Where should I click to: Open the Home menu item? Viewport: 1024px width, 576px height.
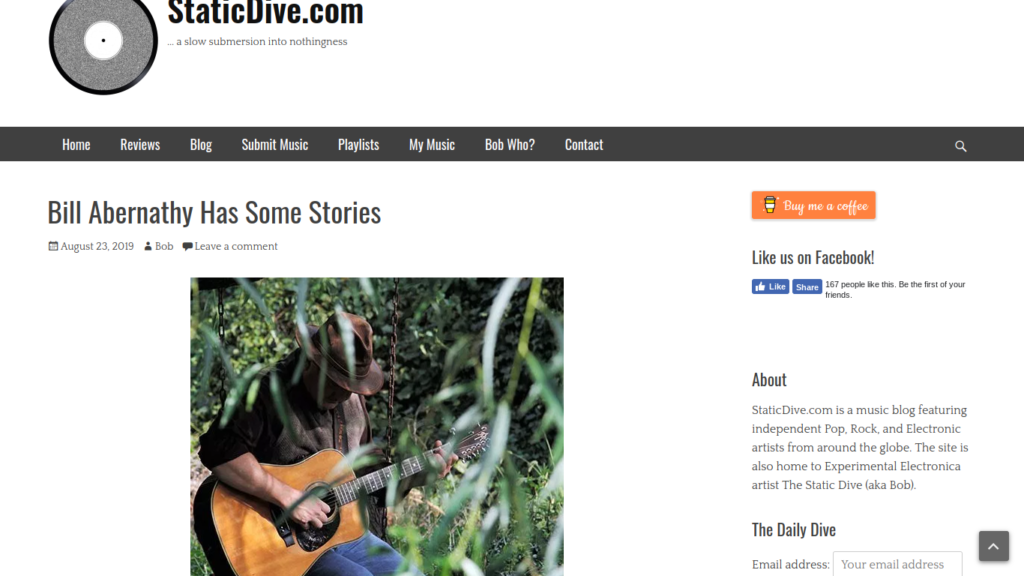pos(76,144)
